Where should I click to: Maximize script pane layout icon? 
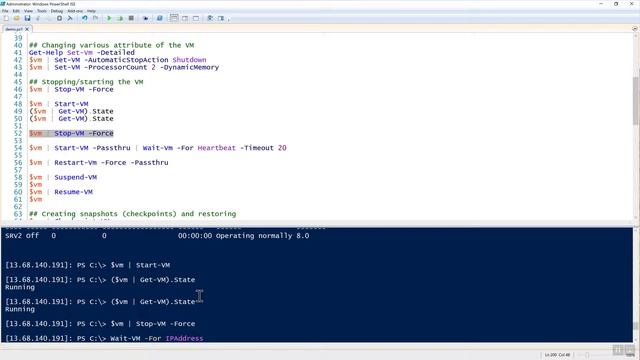coord(196,18)
